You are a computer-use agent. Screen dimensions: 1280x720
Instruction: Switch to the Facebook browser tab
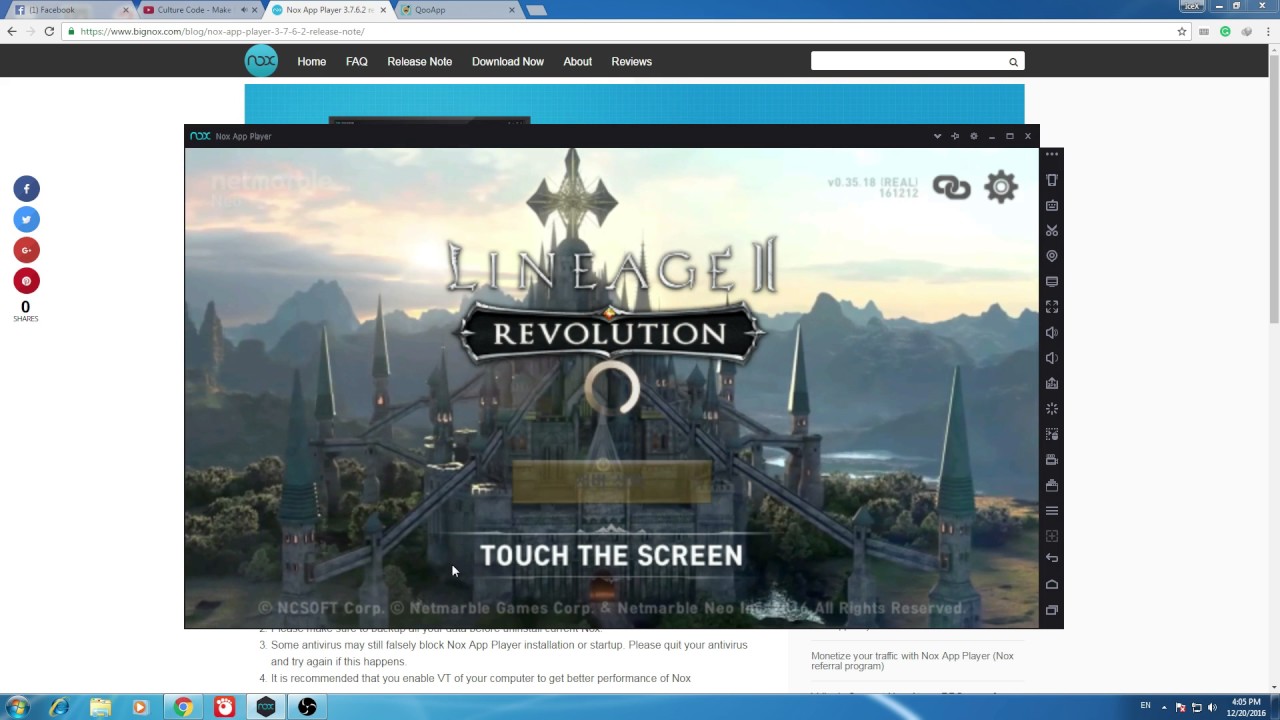click(x=69, y=10)
